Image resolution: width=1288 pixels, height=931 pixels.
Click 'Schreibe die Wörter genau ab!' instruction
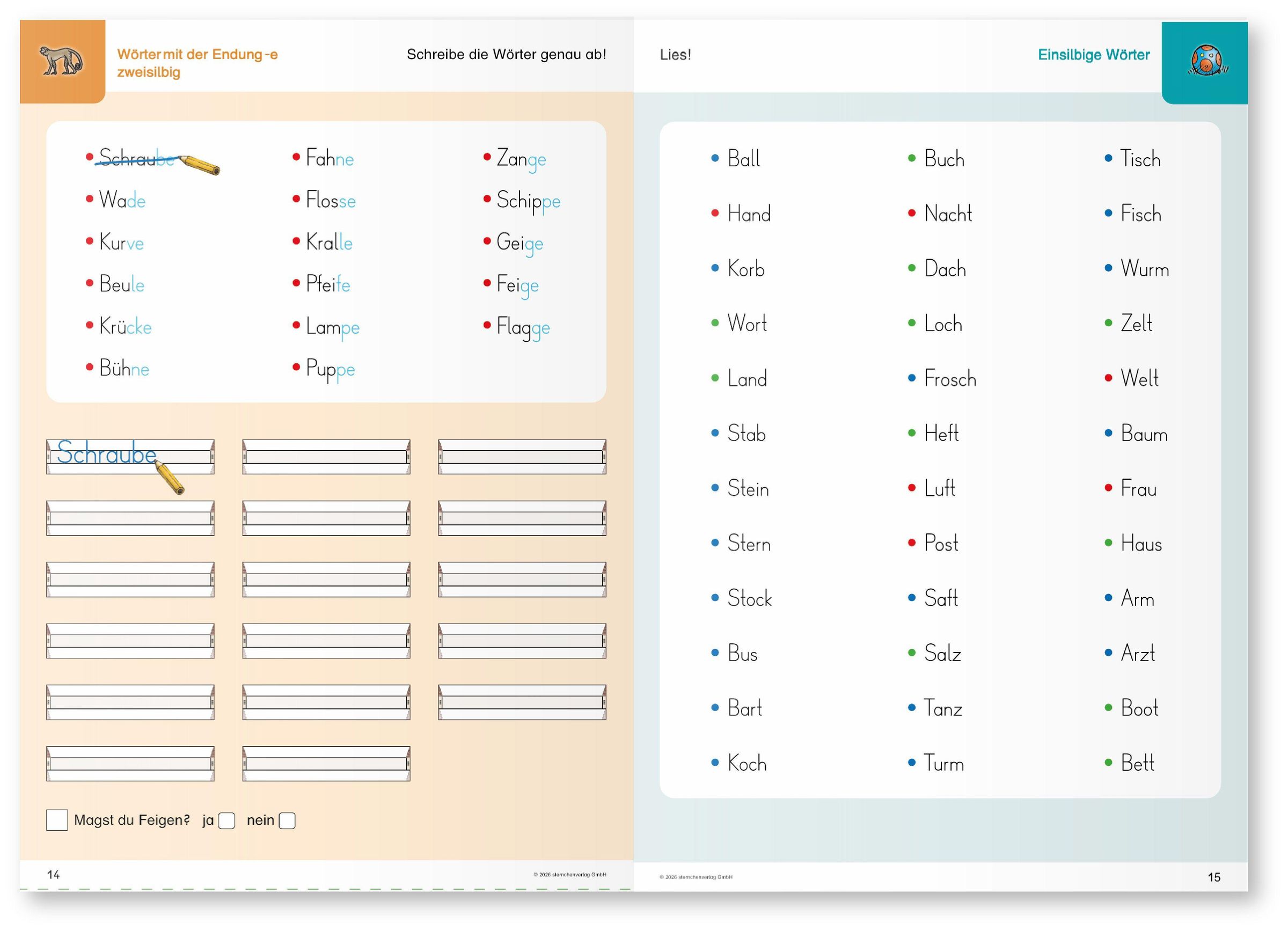pos(506,55)
